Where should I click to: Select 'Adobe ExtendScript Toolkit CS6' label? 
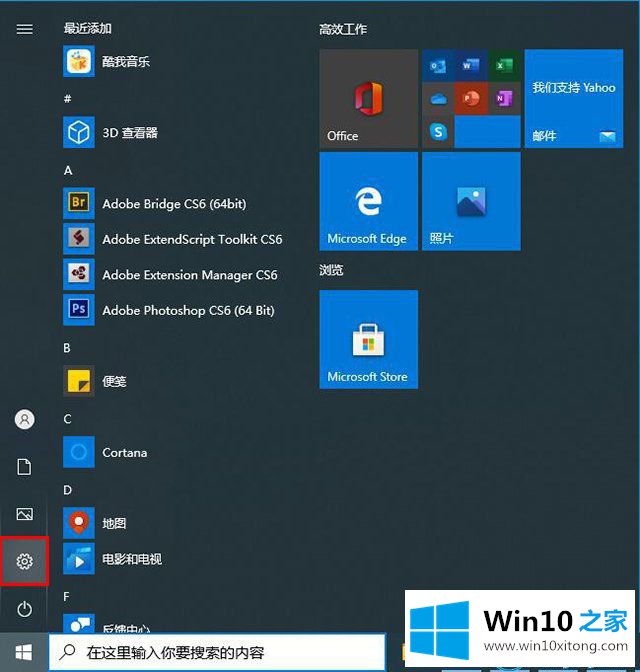[192, 239]
